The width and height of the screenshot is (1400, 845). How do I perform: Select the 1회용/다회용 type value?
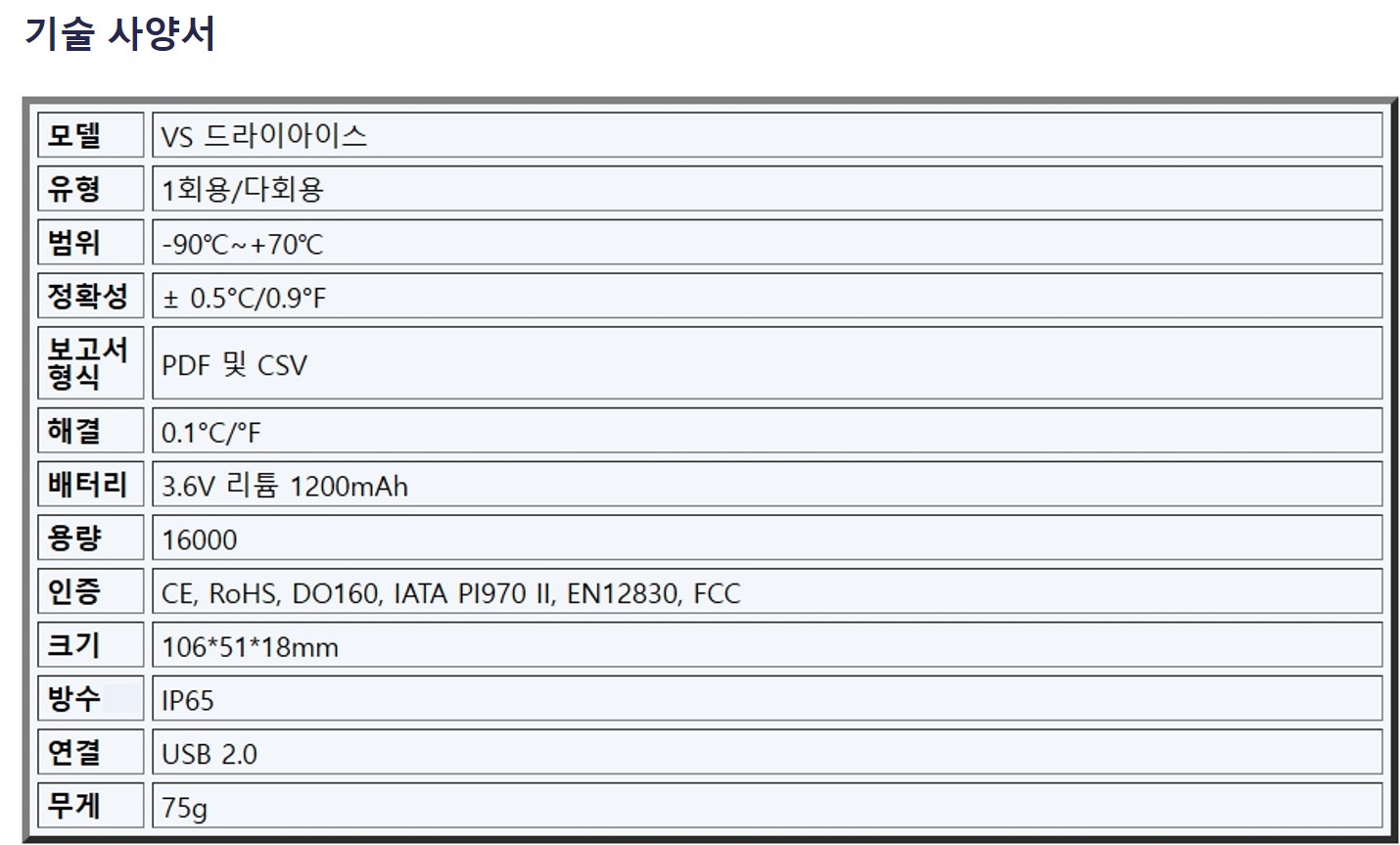pos(242,189)
